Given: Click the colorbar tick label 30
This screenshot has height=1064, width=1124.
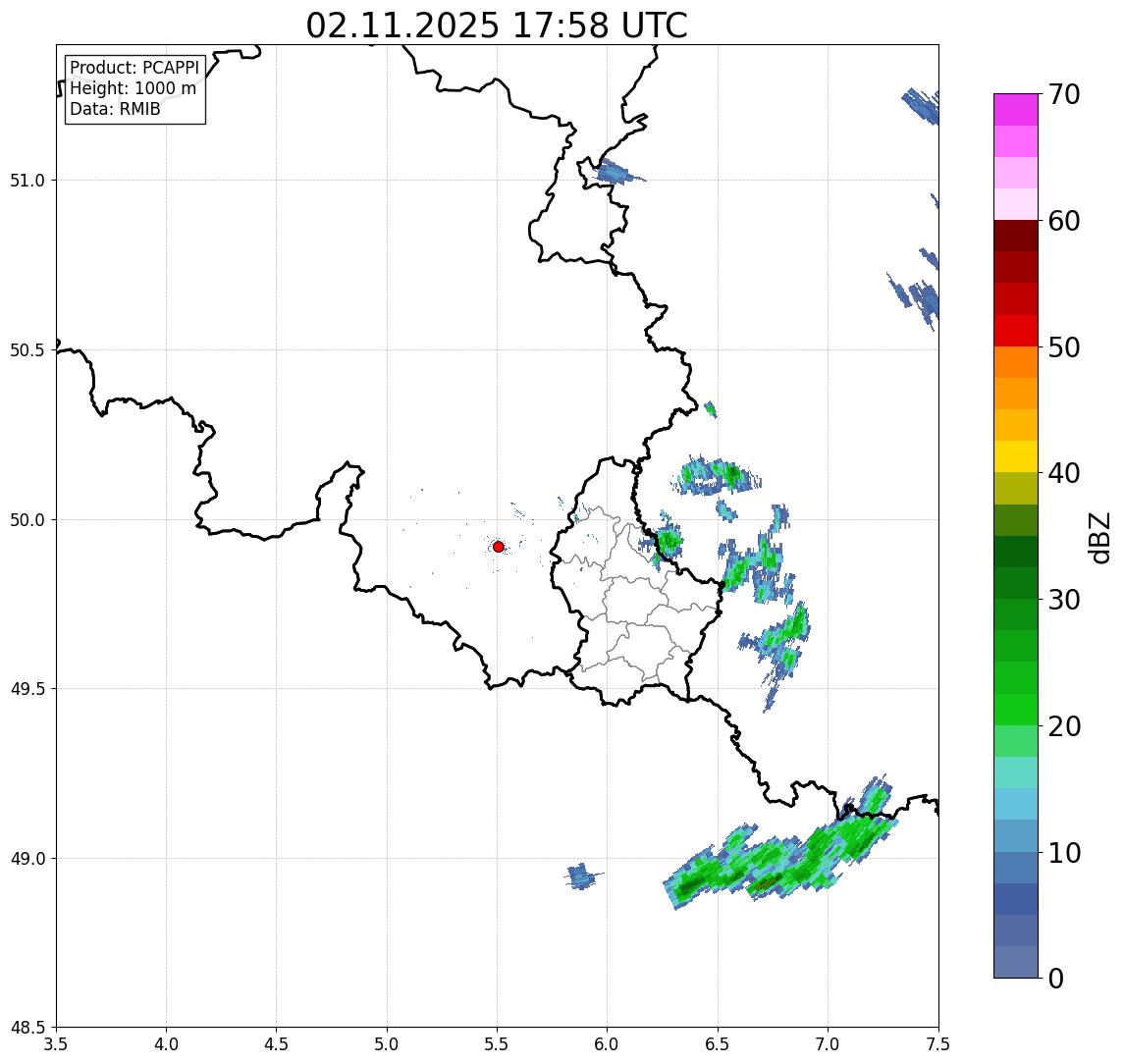Looking at the screenshot, I should click(1064, 600).
